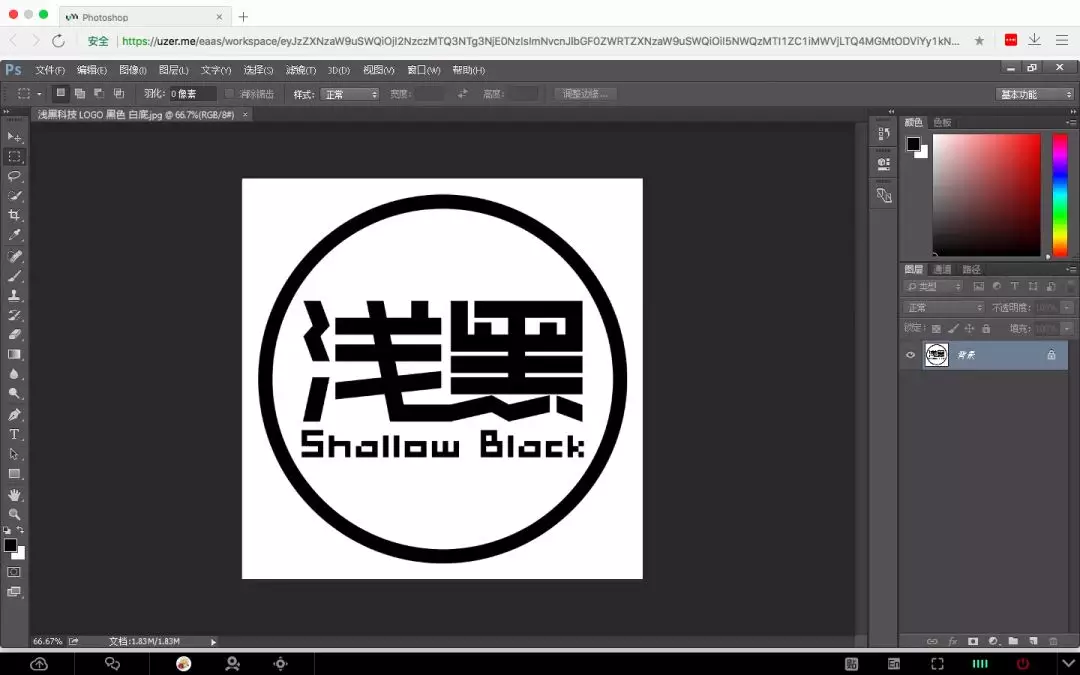Select the Lasso tool
This screenshot has height=675, width=1080.
tap(14, 176)
